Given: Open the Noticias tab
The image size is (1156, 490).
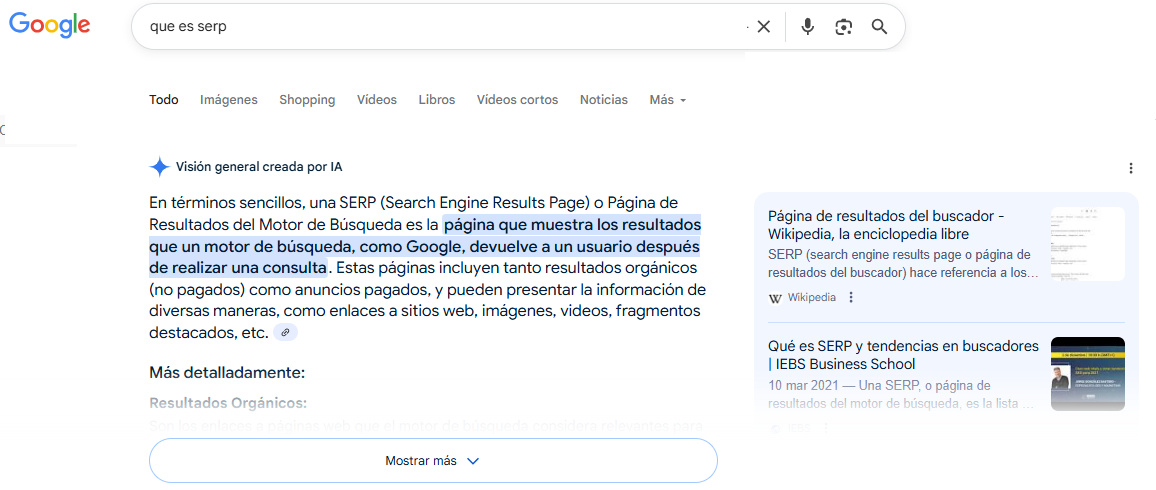Looking at the screenshot, I should click(x=604, y=99).
